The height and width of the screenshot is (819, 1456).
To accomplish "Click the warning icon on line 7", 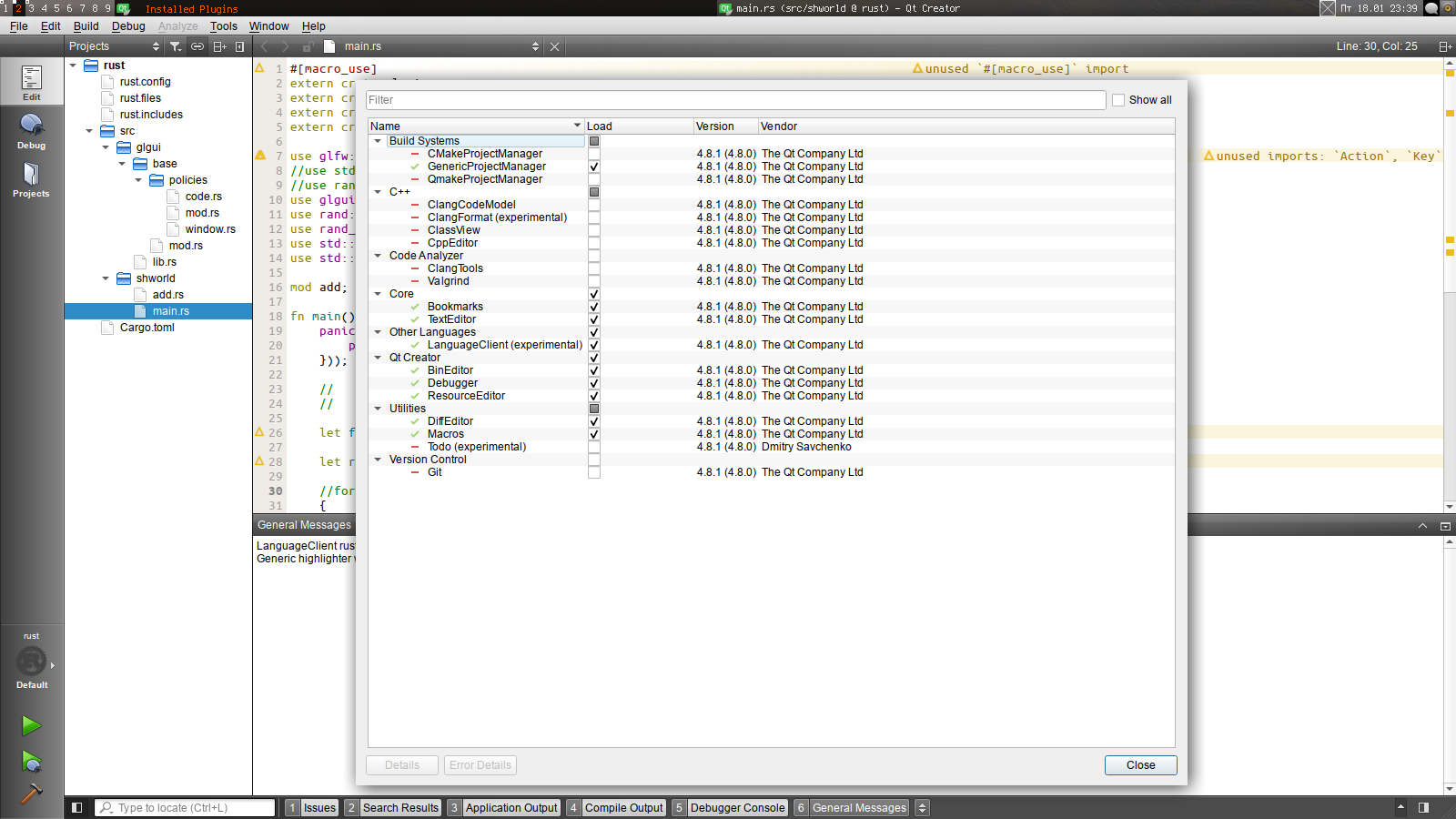I will pyautogui.click(x=260, y=156).
